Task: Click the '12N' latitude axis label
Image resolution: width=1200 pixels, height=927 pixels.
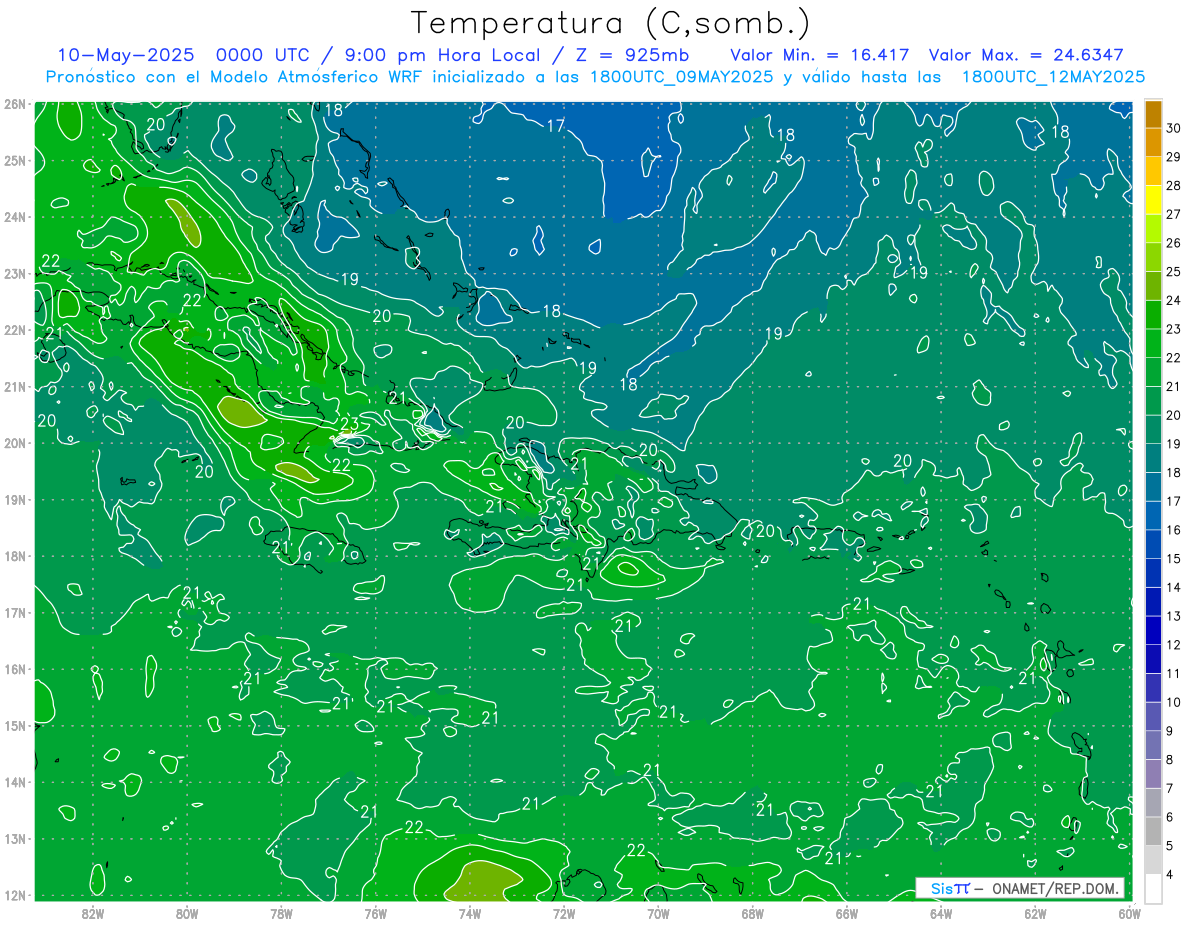Action: click(14, 895)
